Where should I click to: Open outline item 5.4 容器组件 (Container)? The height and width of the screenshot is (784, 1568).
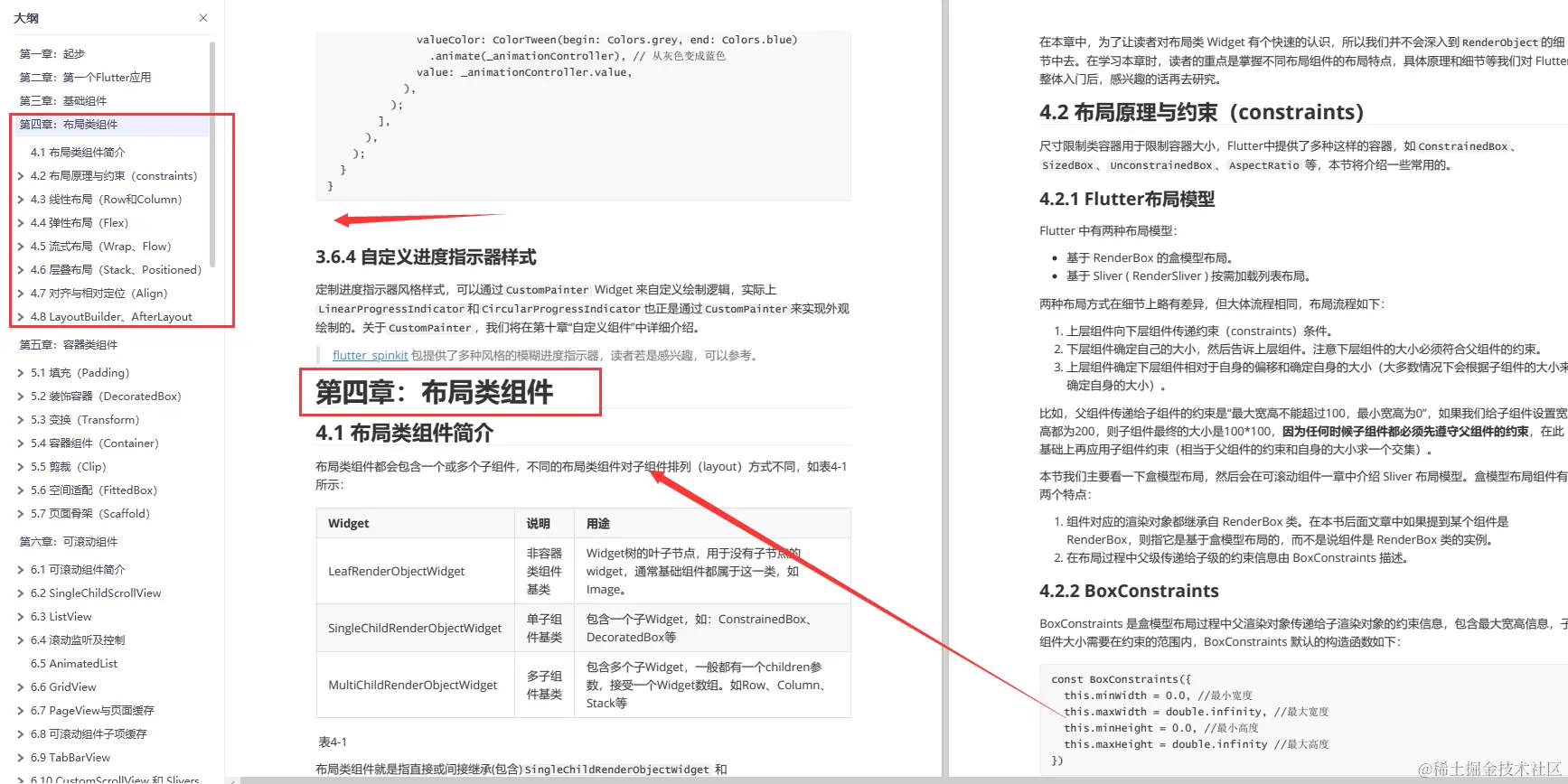tap(95, 443)
